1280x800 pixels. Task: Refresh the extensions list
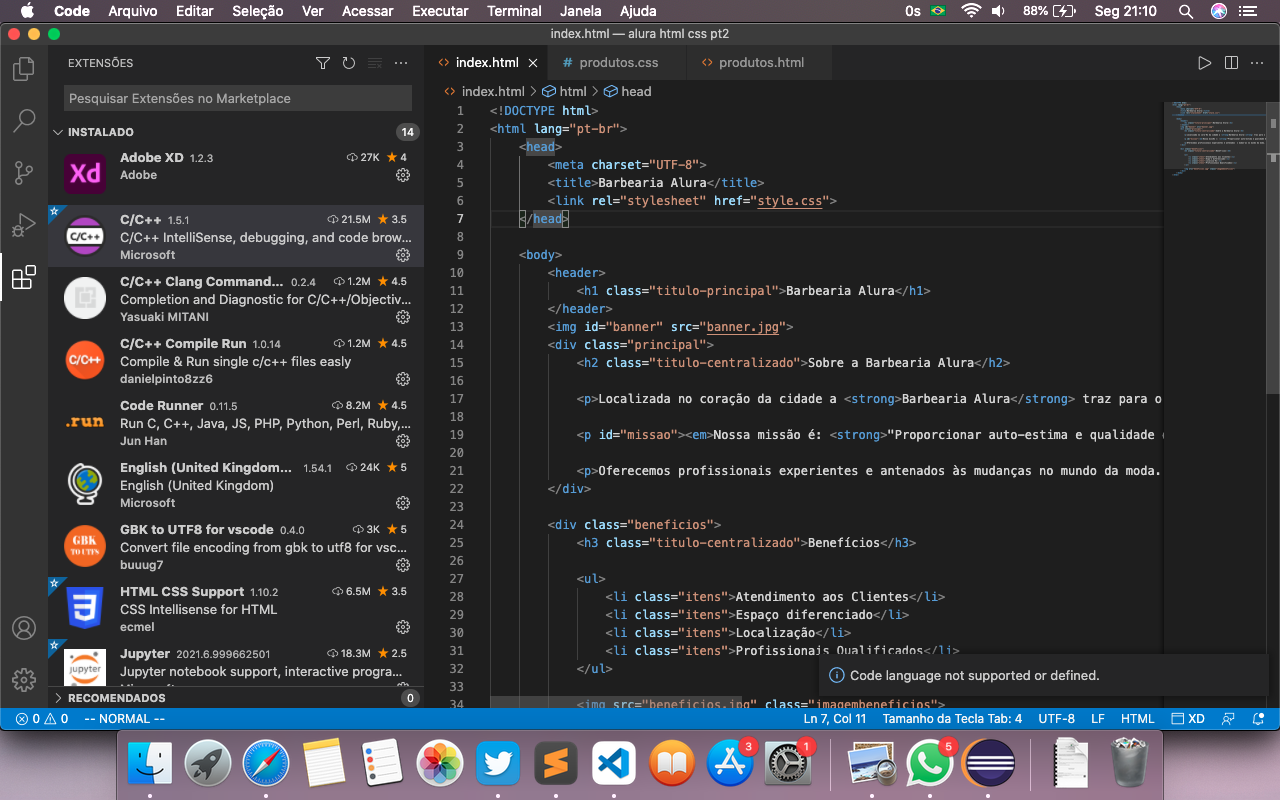348,63
